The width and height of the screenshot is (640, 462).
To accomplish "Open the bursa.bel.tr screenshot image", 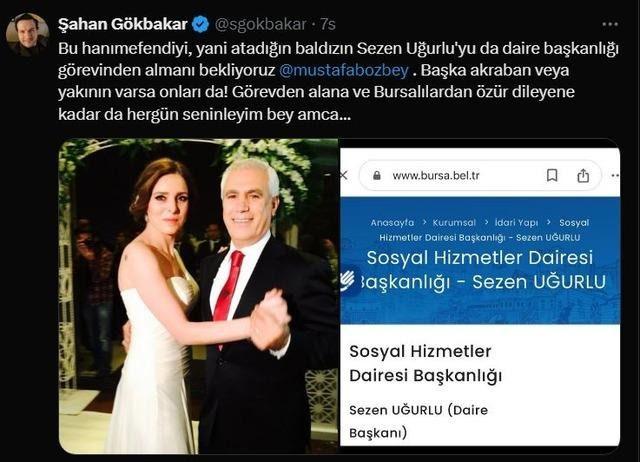I will [x=480, y=296].
